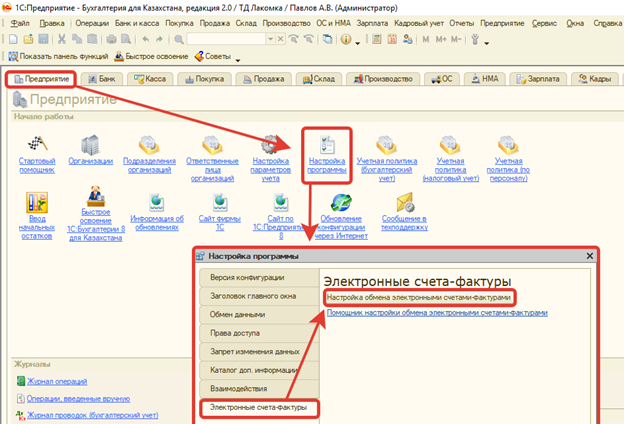
Task: Close the Настройка программы dialog
Action: point(590,256)
